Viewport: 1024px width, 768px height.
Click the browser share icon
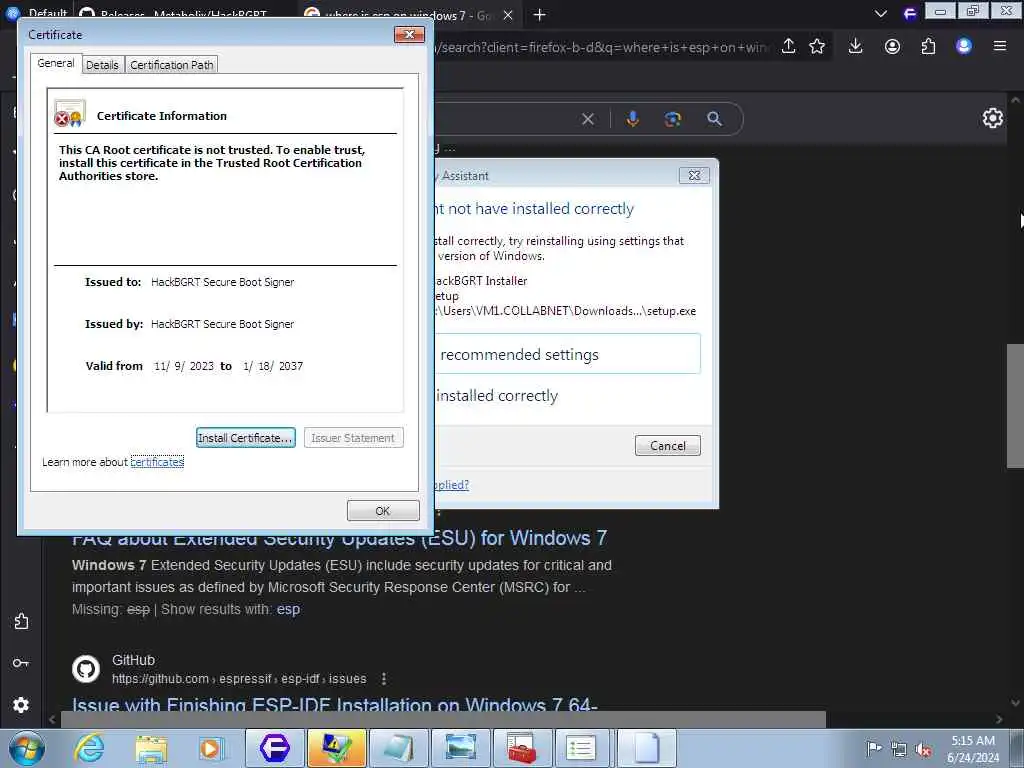[788, 46]
